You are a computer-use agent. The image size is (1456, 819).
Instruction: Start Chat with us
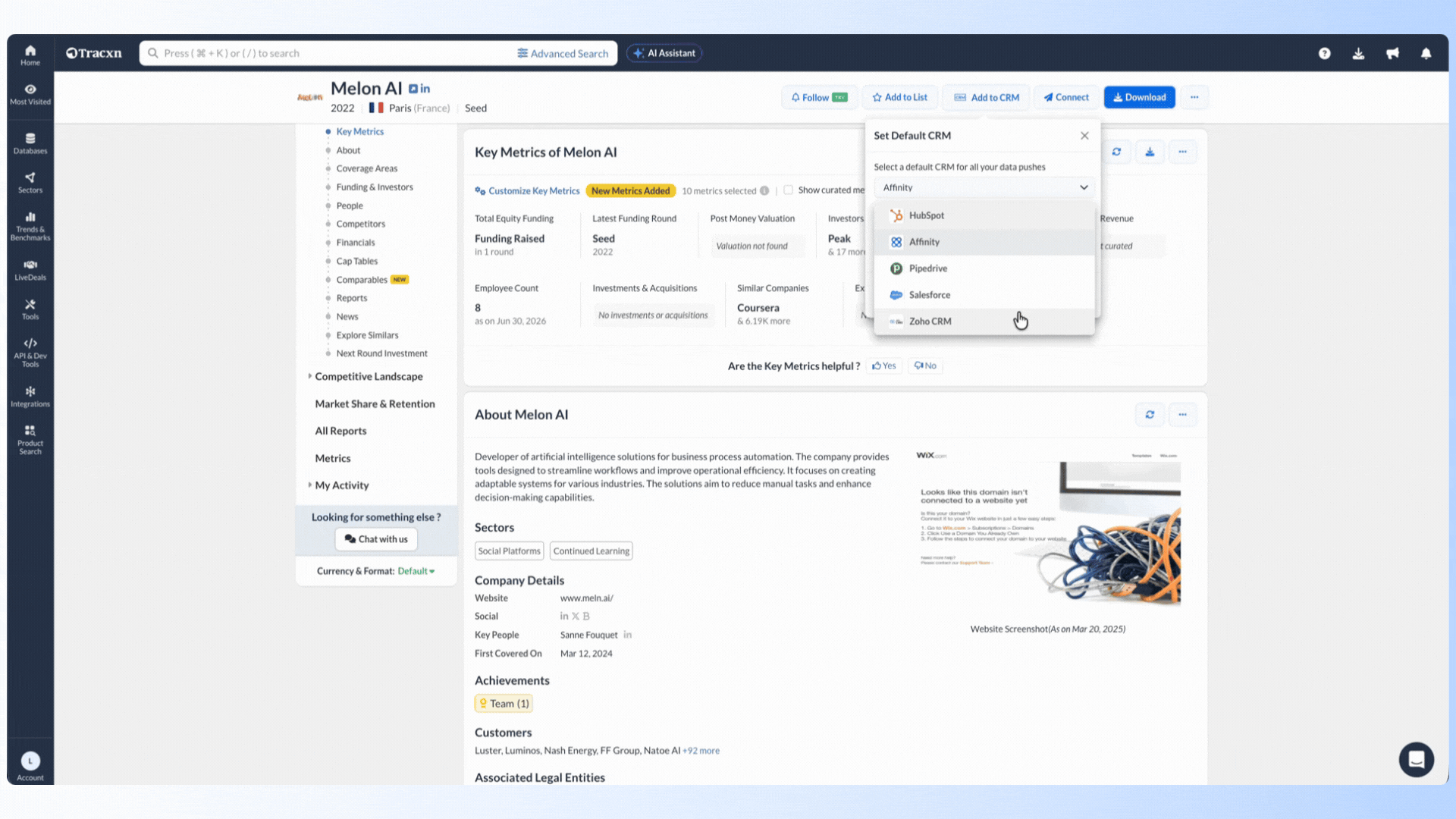[x=376, y=539]
